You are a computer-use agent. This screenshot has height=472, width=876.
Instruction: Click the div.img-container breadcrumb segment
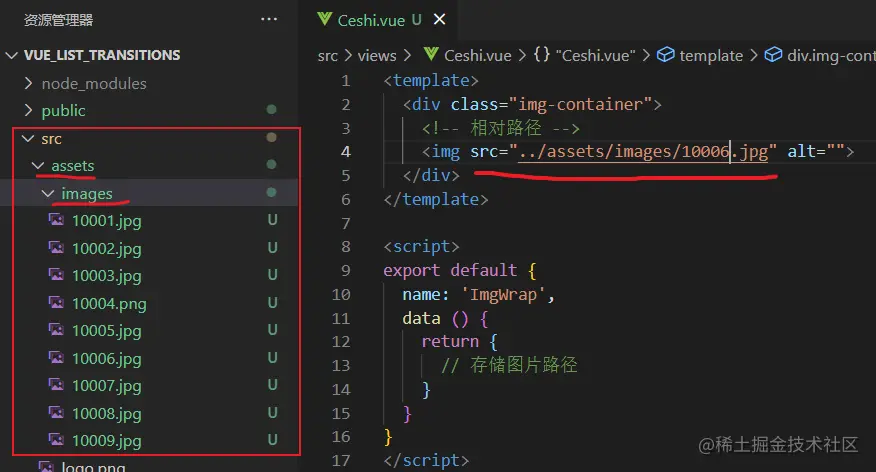(x=831, y=56)
